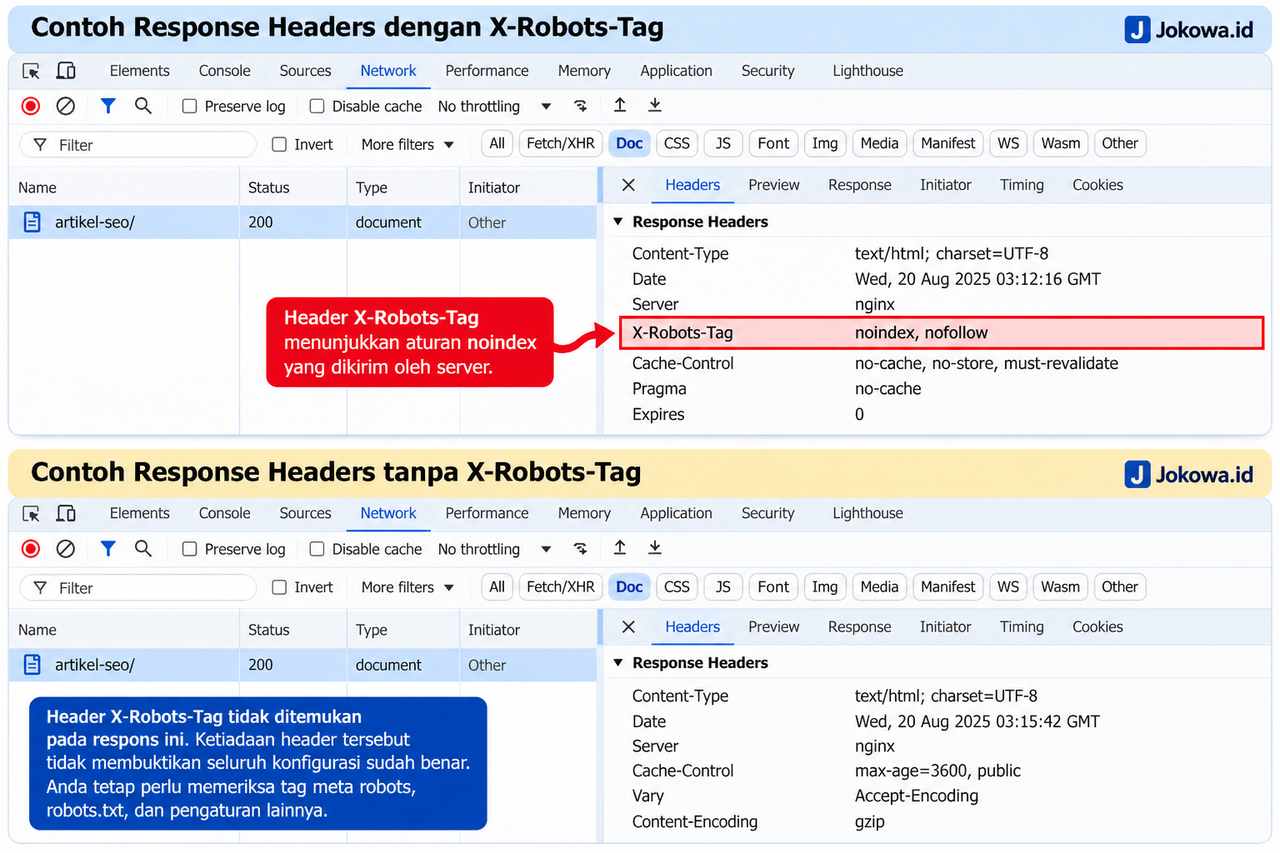This screenshot has height=853, width=1280.
Task: Expand More filters dropdown in the dengan X-Robots-Tag panel
Action: (408, 144)
